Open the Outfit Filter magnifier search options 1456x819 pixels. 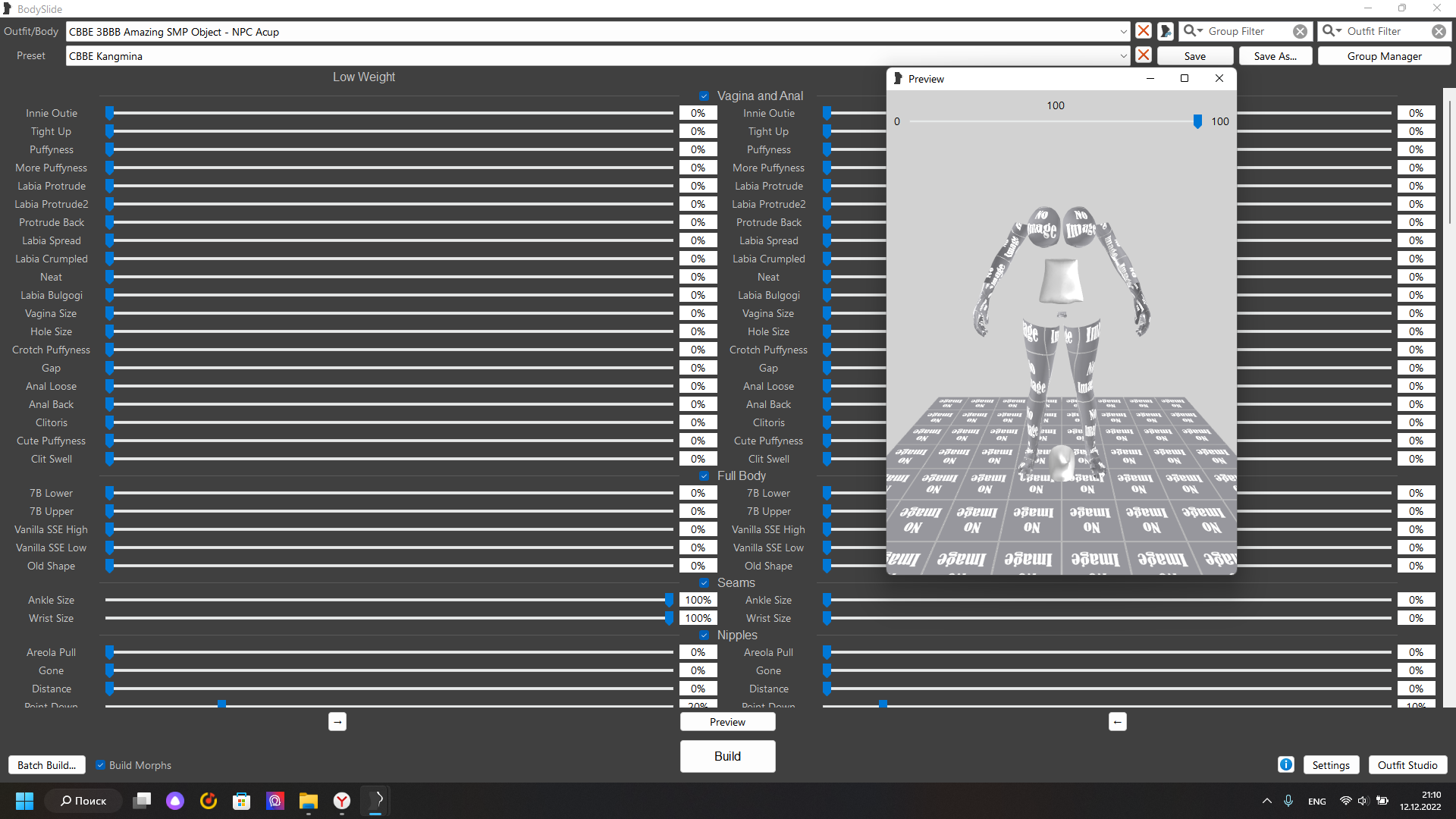tap(1332, 31)
